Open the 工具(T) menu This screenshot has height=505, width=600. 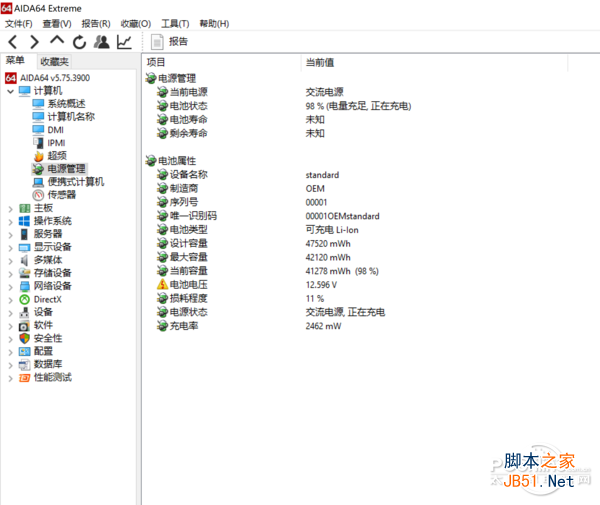[x=175, y=24]
